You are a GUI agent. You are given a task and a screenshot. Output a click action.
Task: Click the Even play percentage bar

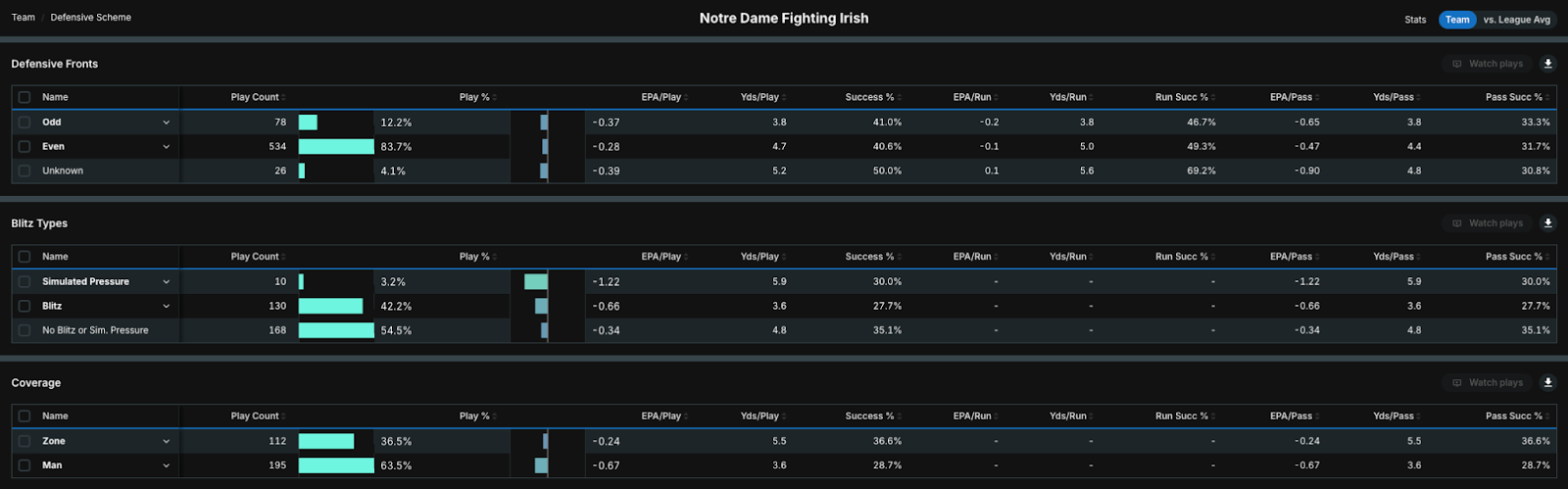coord(336,147)
